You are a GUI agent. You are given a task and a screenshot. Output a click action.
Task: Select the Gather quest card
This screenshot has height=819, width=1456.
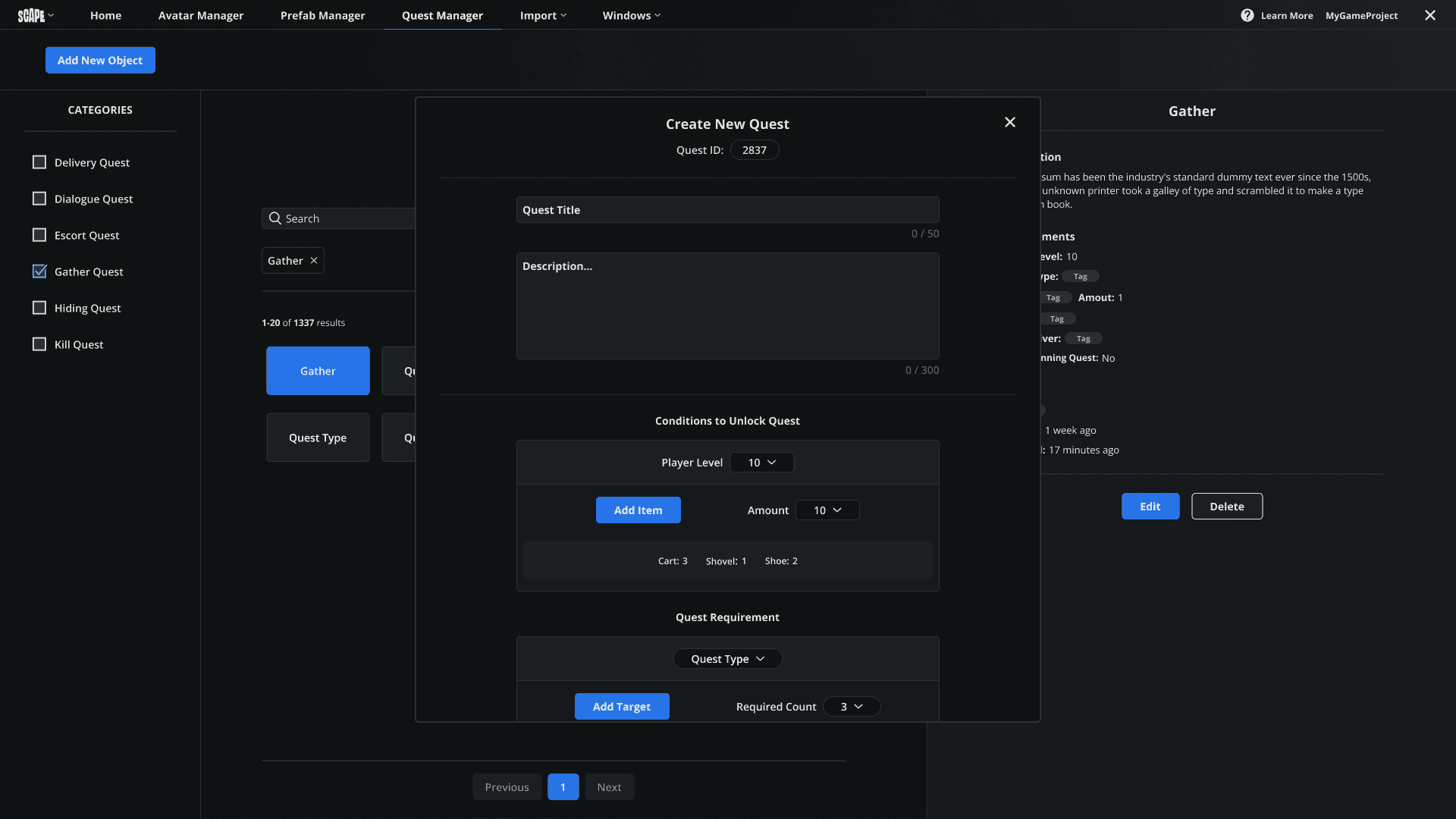pos(318,371)
